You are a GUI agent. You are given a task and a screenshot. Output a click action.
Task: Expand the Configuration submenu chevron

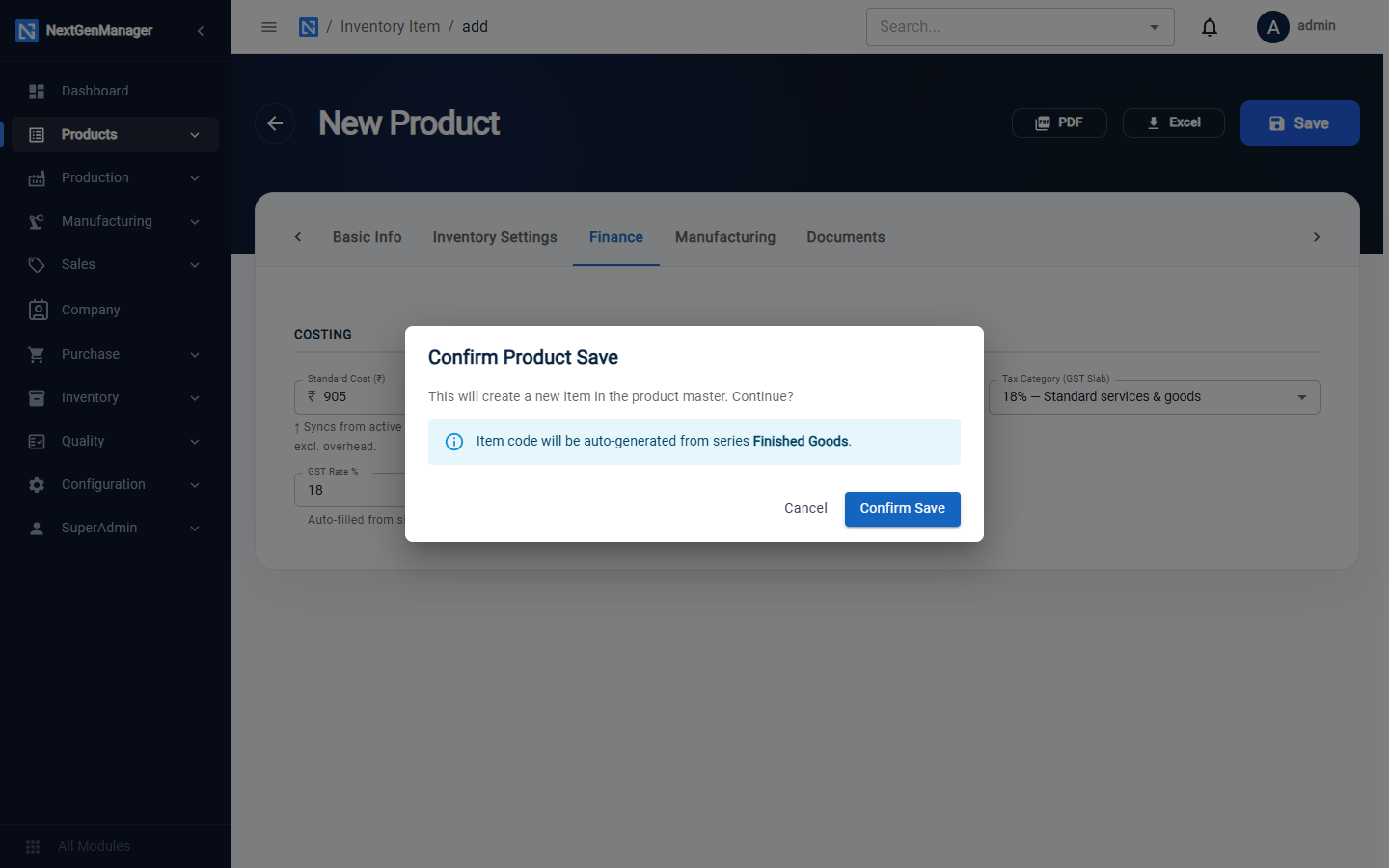[x=195, y=485]
